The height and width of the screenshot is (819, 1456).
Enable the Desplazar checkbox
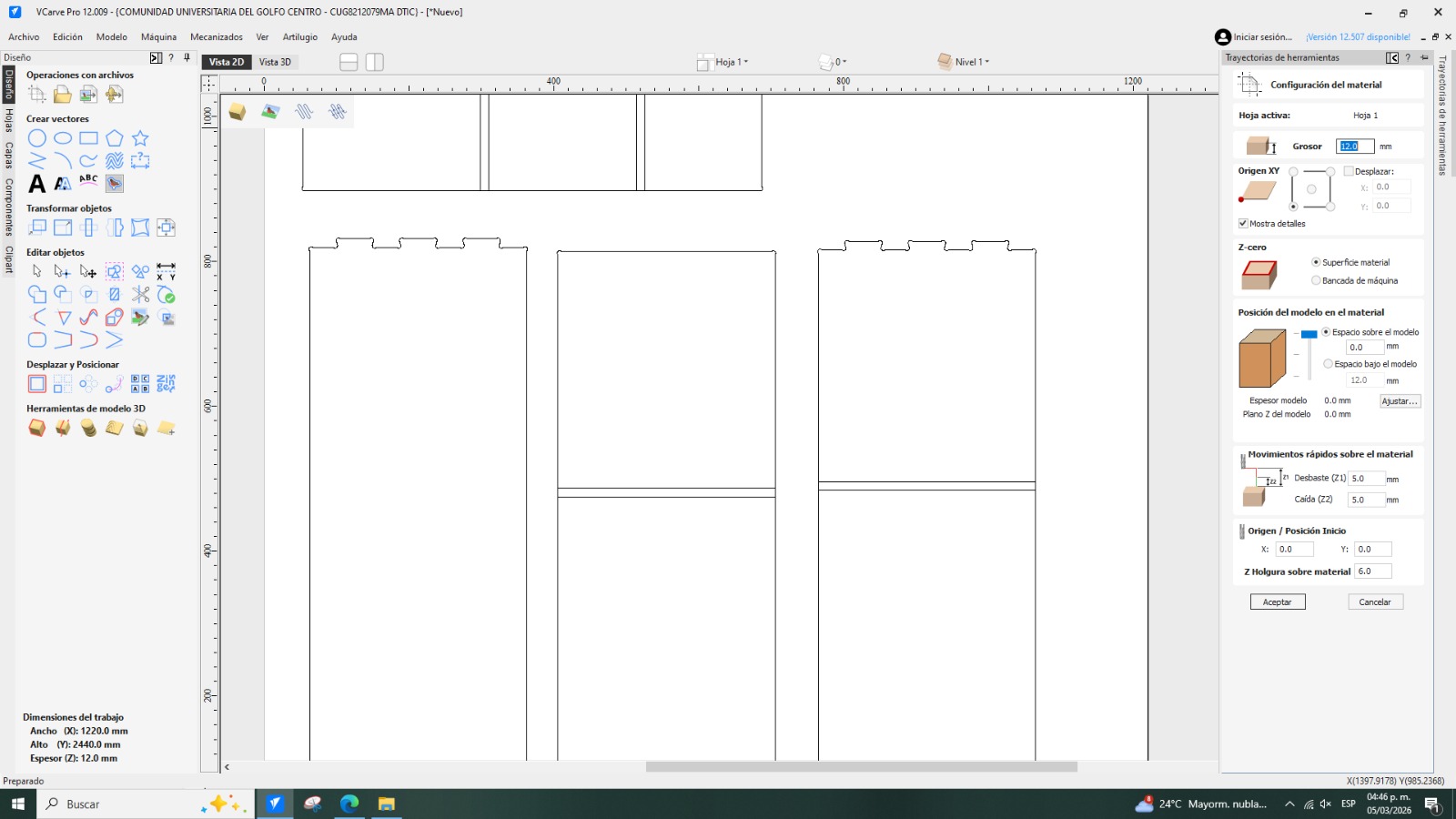coord(1349,171)
